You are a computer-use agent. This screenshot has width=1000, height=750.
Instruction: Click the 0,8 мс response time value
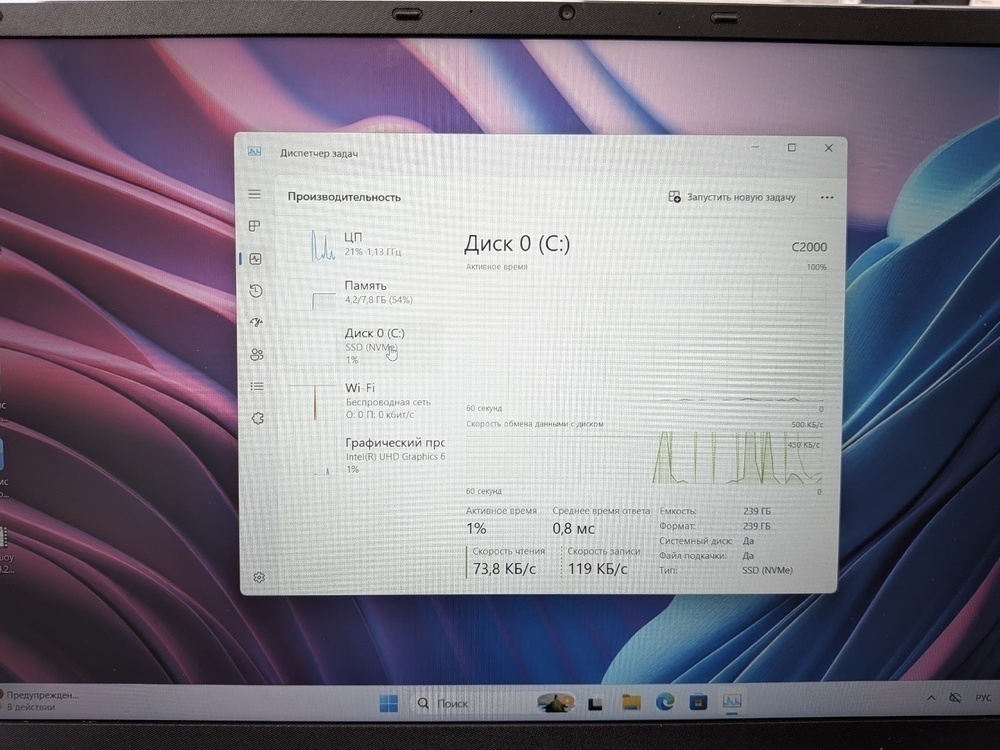point(573,528)
